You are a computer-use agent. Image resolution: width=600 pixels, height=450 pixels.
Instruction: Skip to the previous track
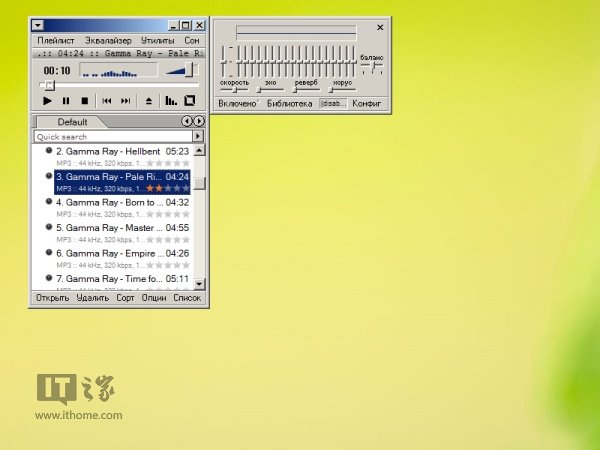(107, 101)
